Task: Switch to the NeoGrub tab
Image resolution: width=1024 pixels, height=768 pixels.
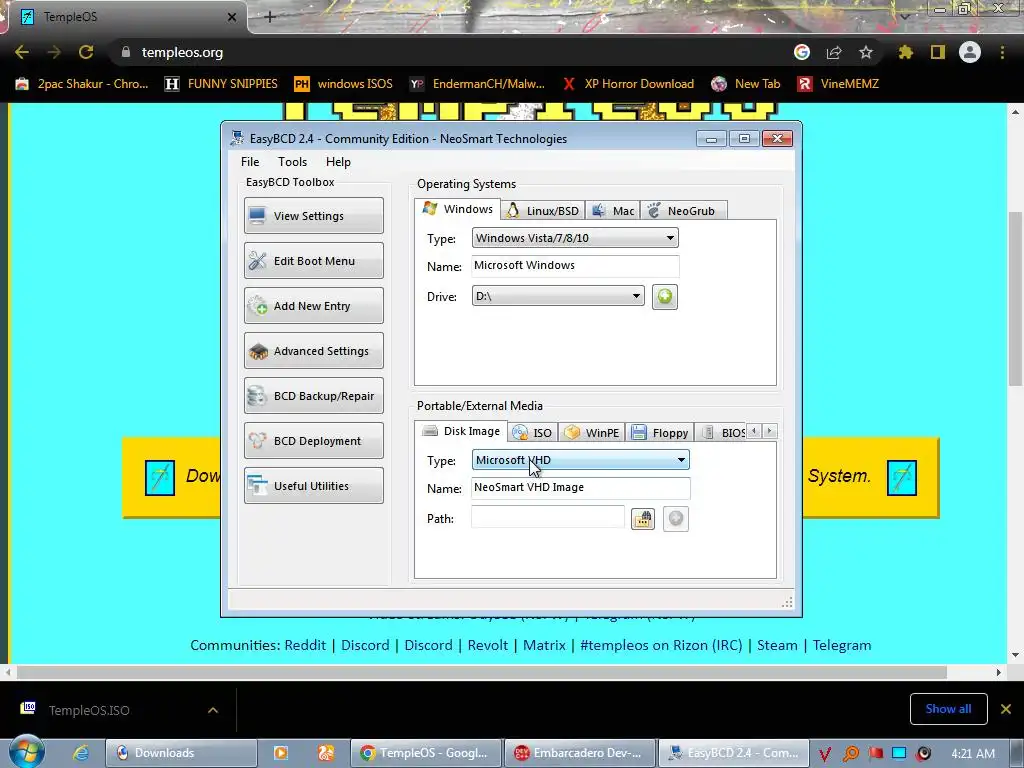Action: point(683,210)
